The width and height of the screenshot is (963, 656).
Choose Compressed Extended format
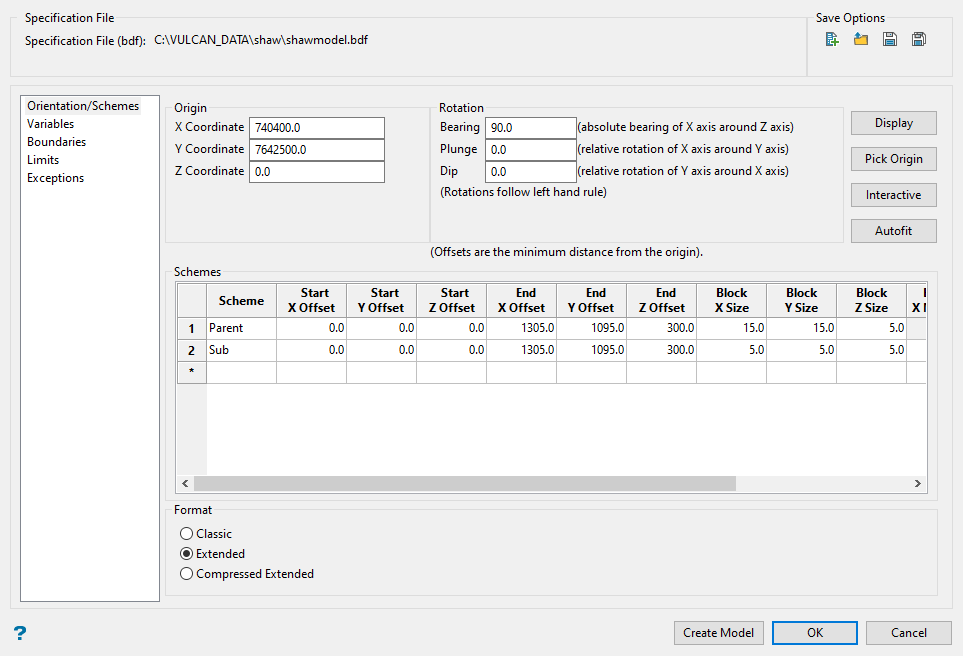187,574
